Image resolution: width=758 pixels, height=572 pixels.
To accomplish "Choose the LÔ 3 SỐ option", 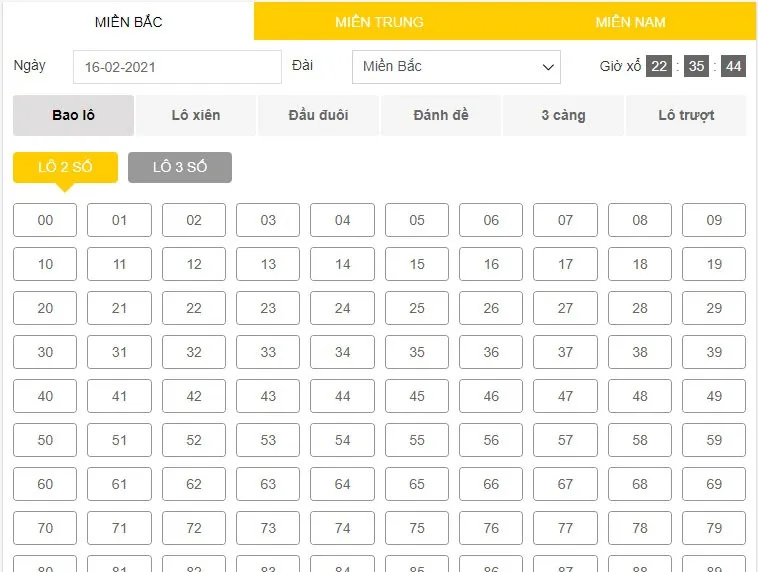I will [x=180, y=167].
